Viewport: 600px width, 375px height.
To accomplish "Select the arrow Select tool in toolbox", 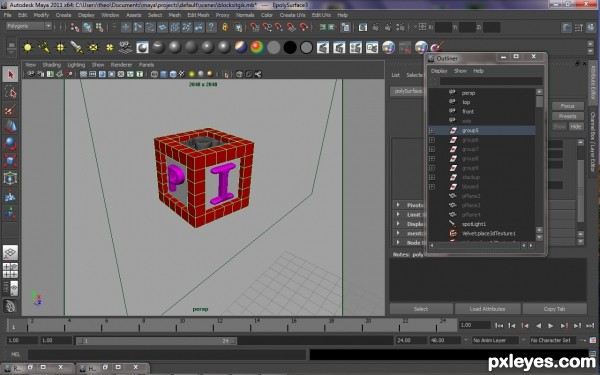I will (x=10, y=74).
